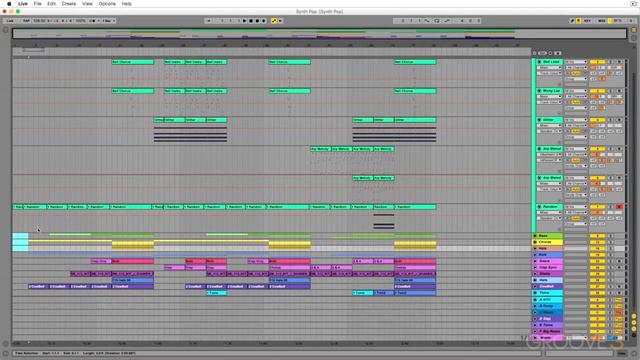Screen dimensions: 640x360
Task: Select the Bell Lead track title
Action: 552,62
